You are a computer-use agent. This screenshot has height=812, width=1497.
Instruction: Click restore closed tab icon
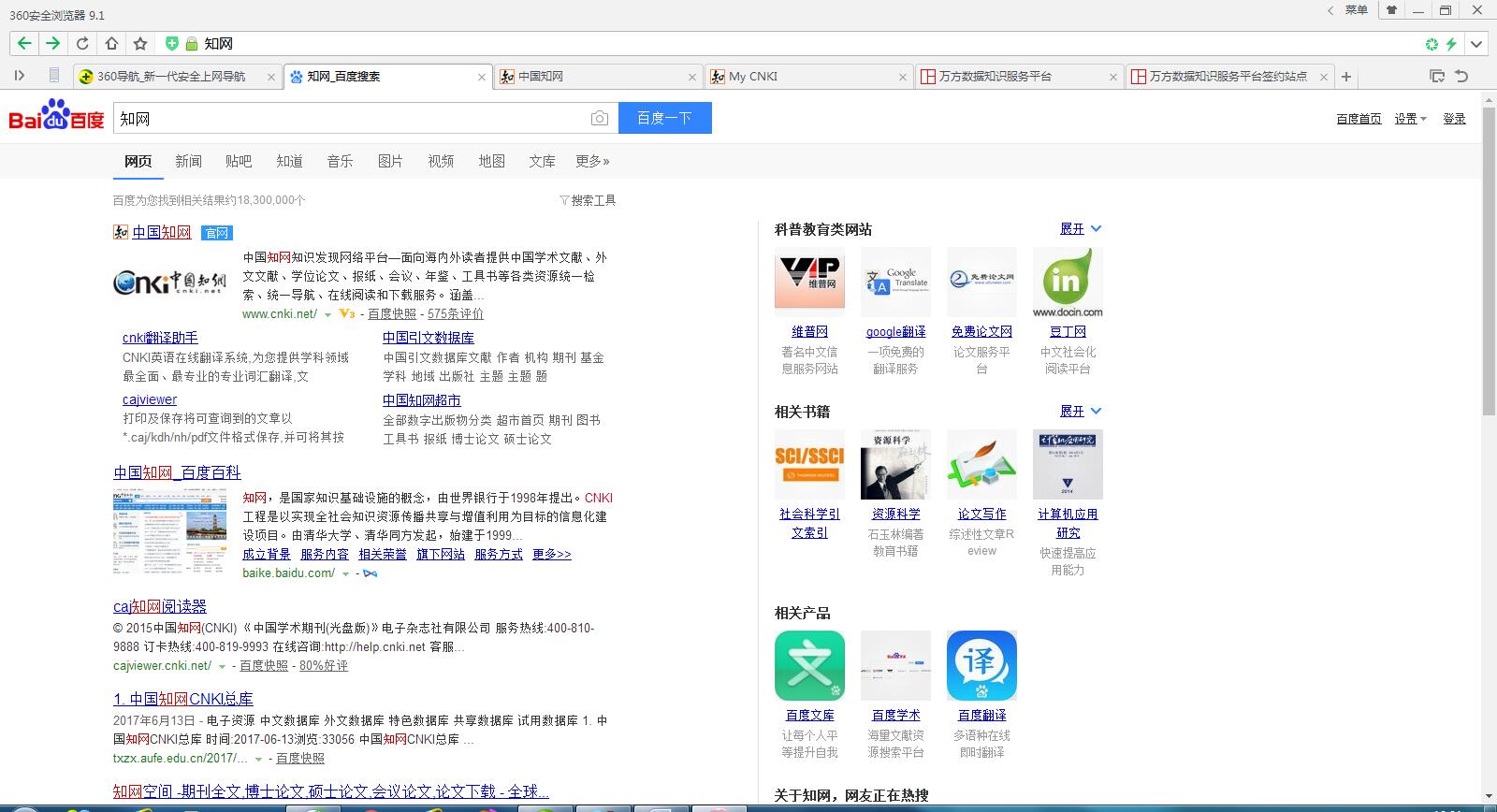point(1461,76)
